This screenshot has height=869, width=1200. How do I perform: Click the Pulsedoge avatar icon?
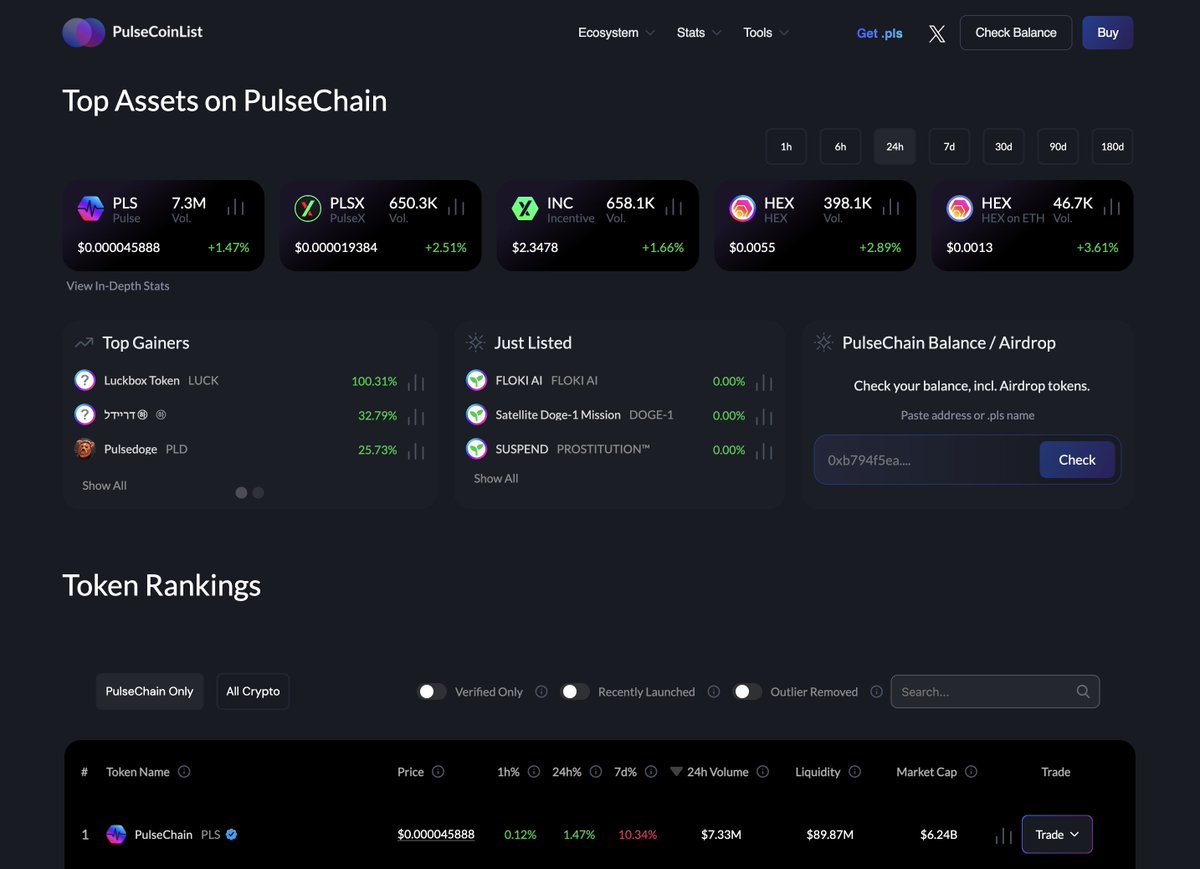85,449
